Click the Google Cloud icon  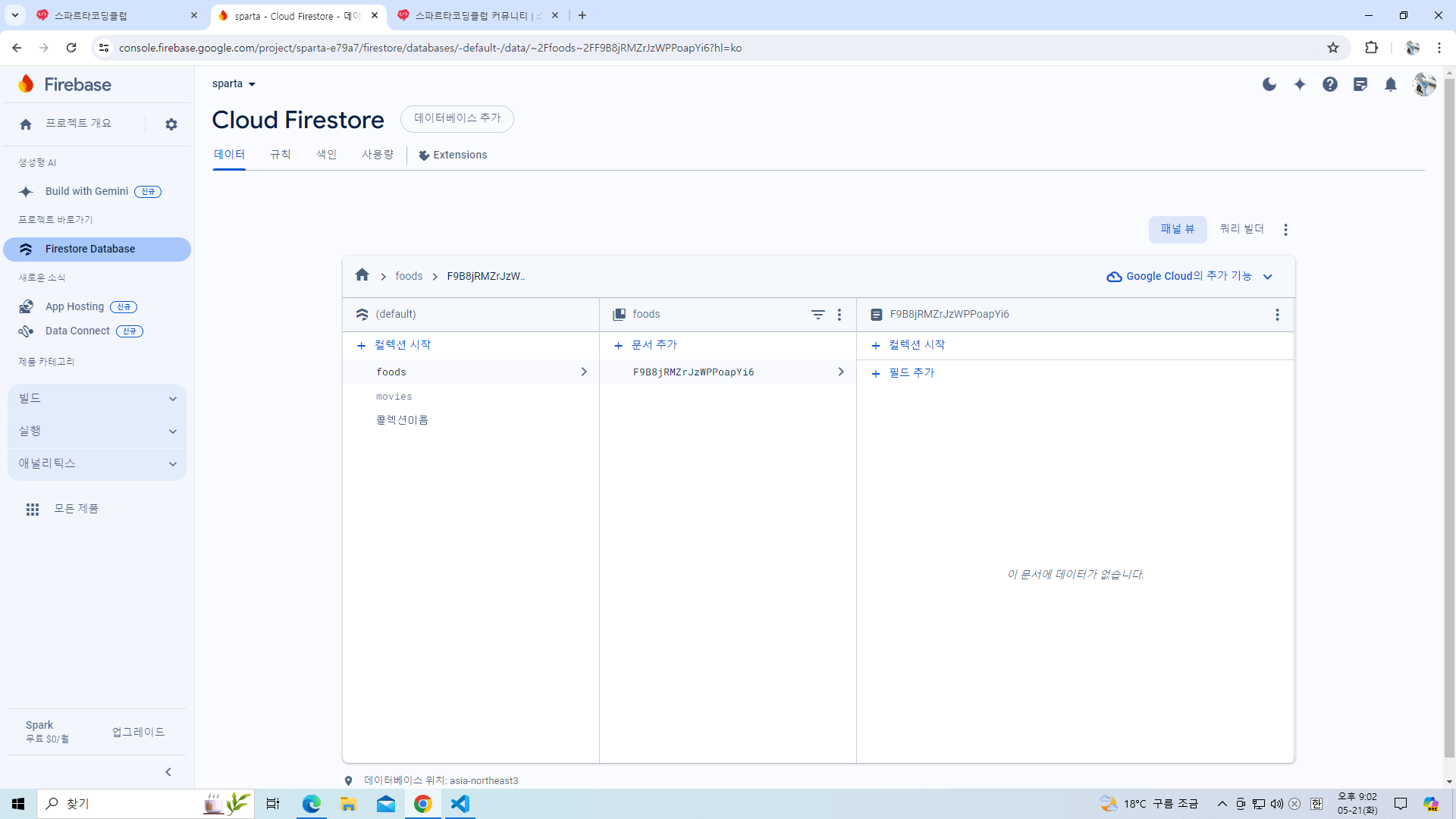point(1115,277)
